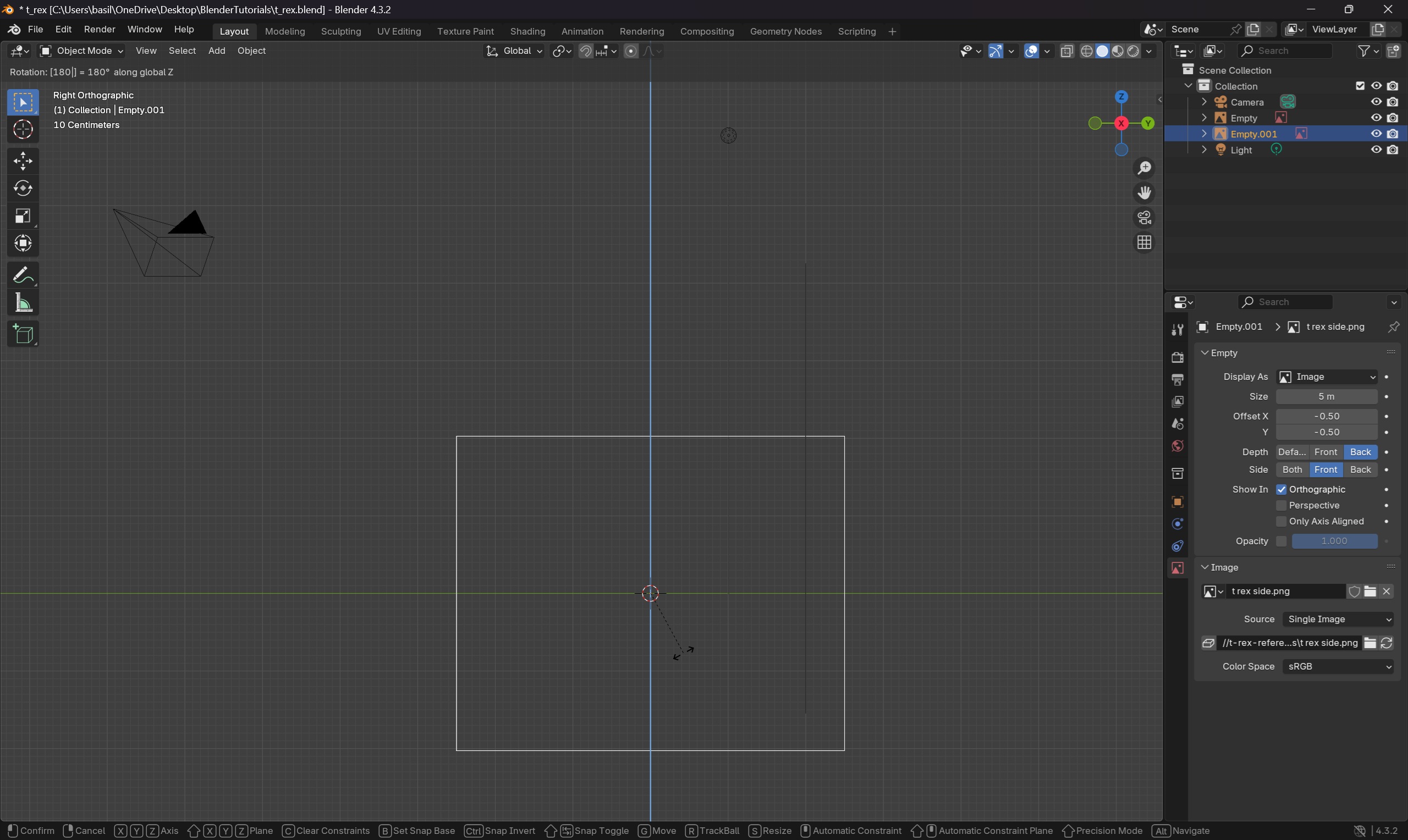Open the Global transform orientation dropdown
1408x840 pixels.
tap(514, 51)
